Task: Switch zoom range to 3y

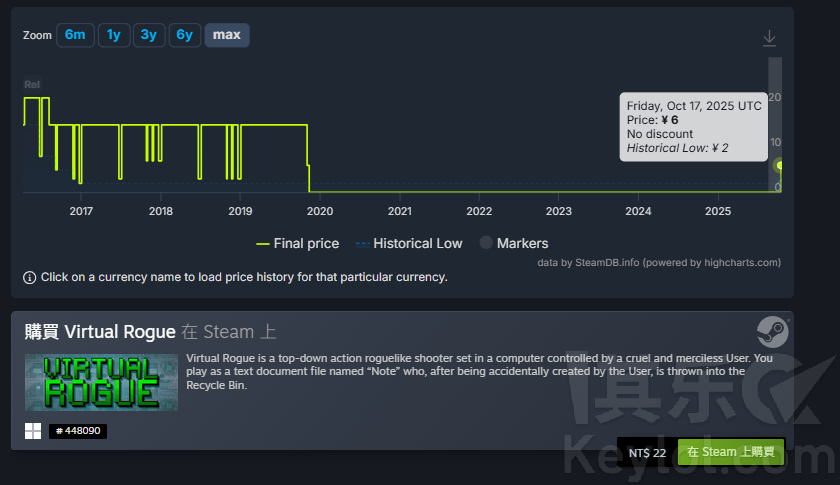Action: click(x=148, y=35)
